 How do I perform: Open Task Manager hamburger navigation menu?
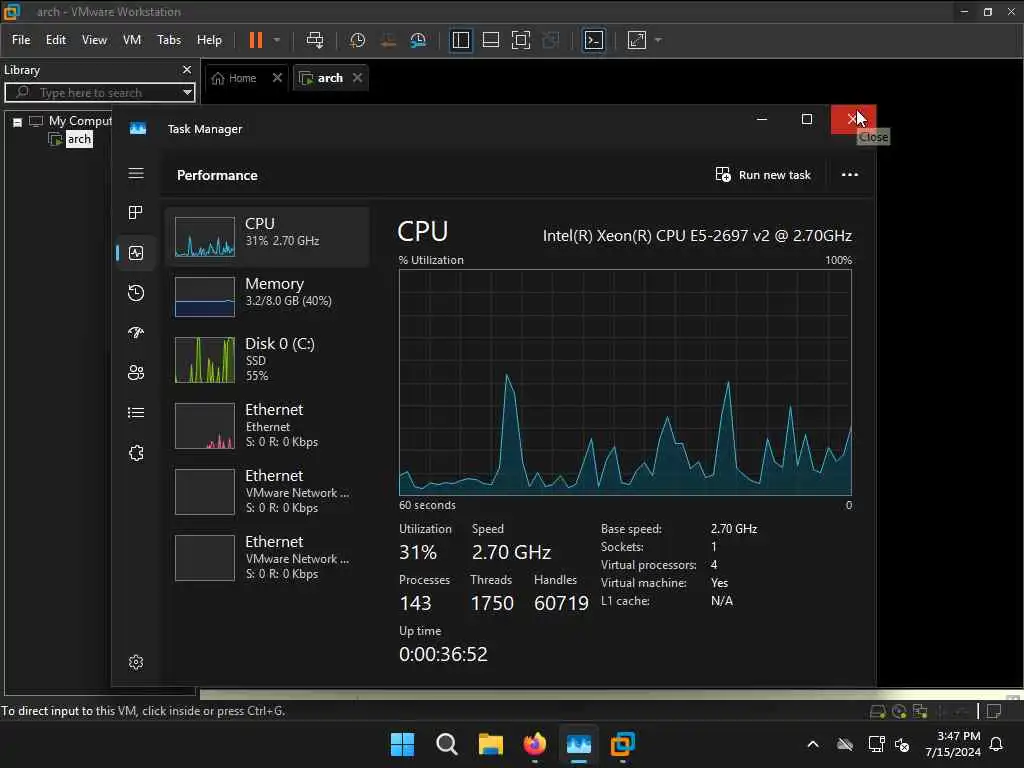[x=136, y=173]
